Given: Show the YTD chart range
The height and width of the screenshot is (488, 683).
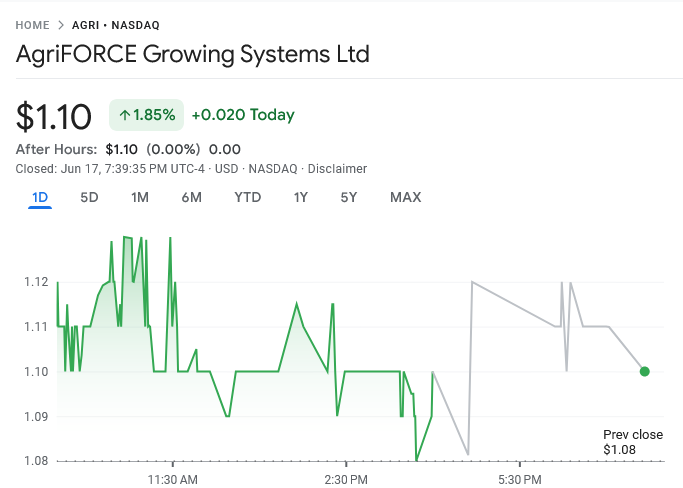Looking at the screenshot, I should click(247, 197).
